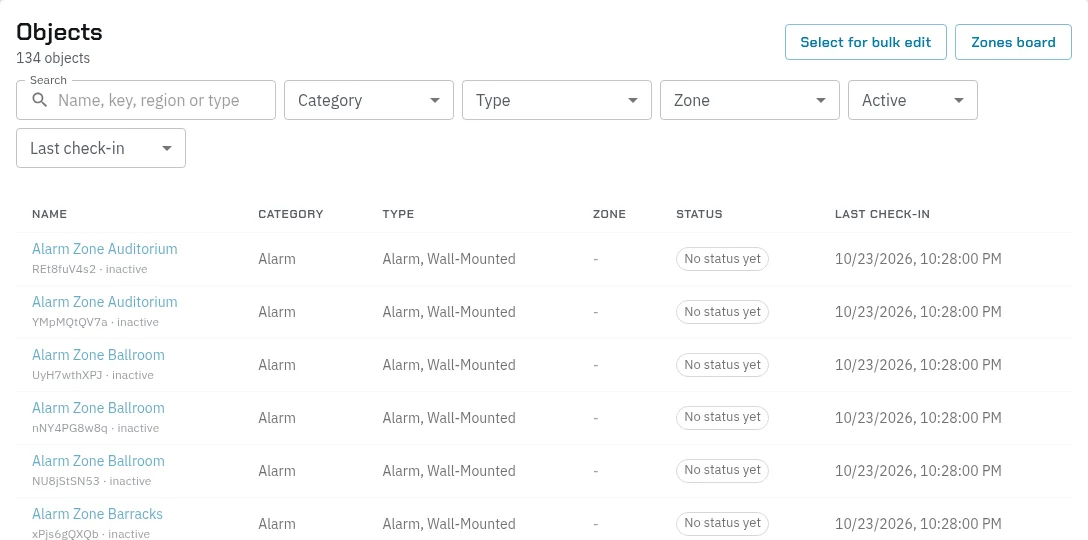Click Alarm category cell in REt8fuV4s2 row
The width and height of the screenshot is (1088, 540).
pos(277,259)
